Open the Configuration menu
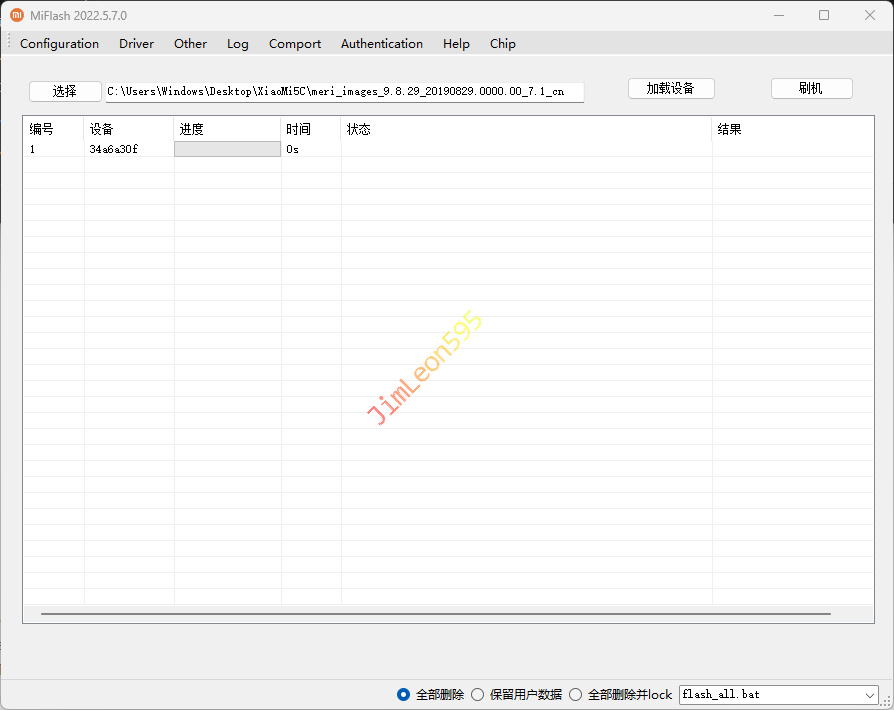This screenshot has height=710, width=894. [59, 44]
